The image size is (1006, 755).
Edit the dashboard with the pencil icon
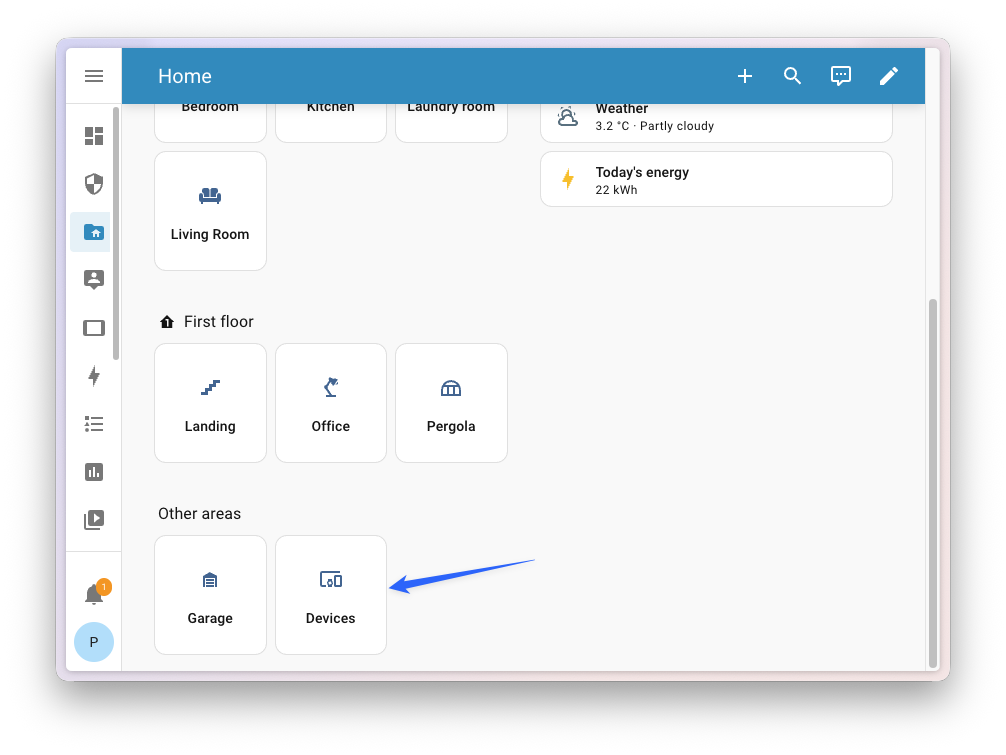[x=889, y=75]
